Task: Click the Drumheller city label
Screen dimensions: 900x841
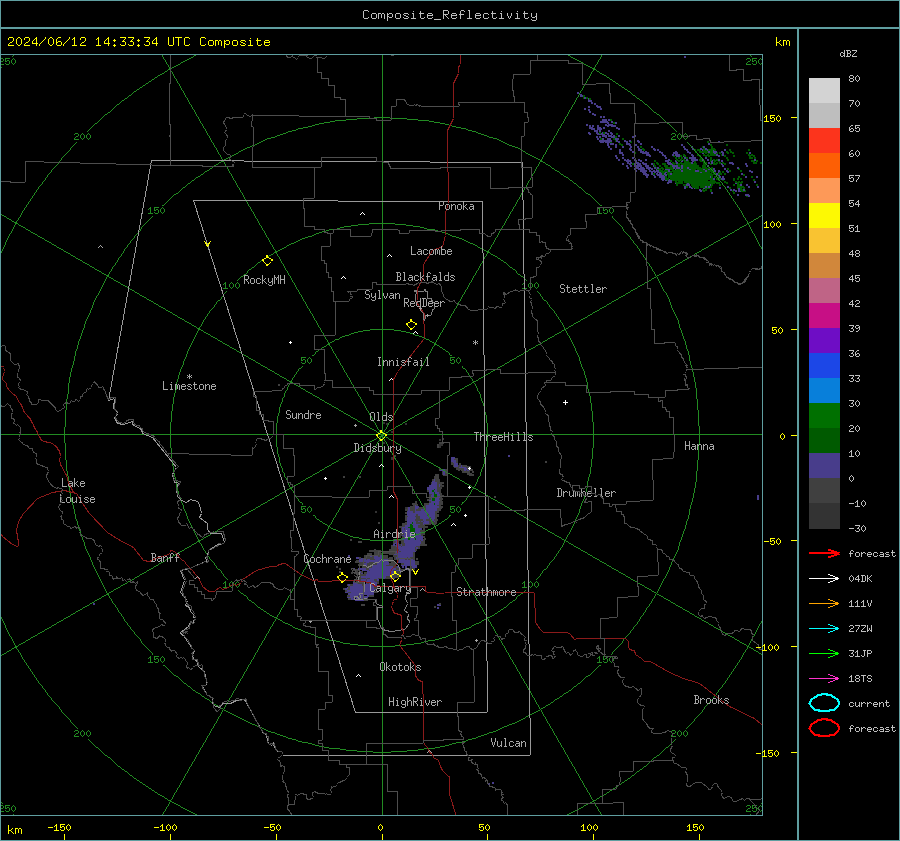Action: [586, 493]
